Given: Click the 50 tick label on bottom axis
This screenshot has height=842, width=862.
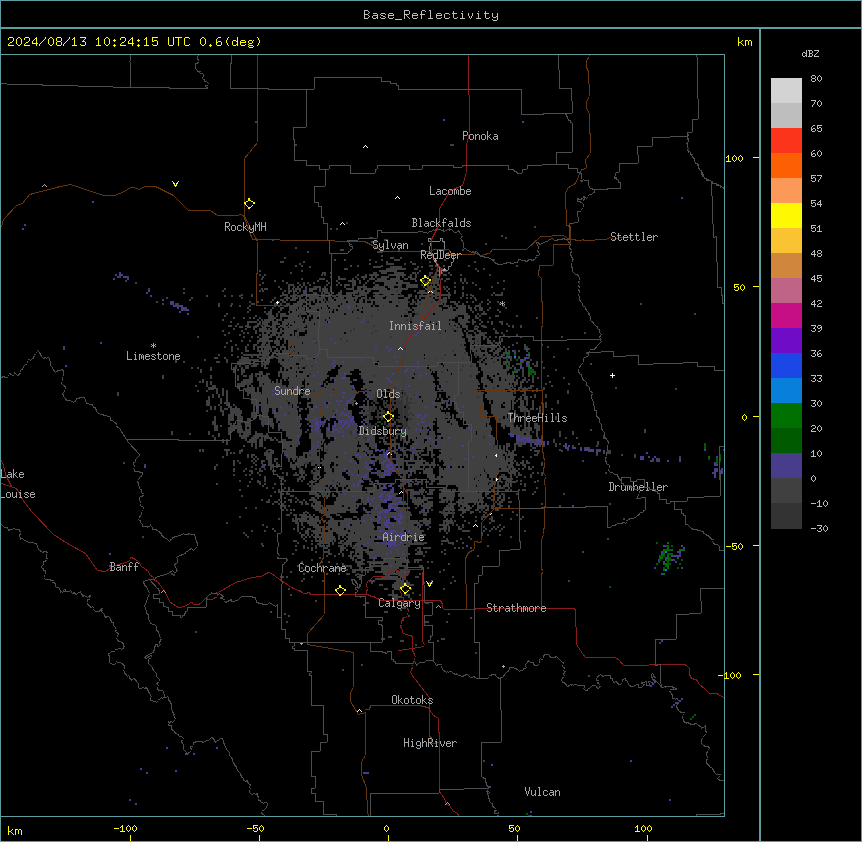Looking at the screenshot, I should [x=513, y=828].
